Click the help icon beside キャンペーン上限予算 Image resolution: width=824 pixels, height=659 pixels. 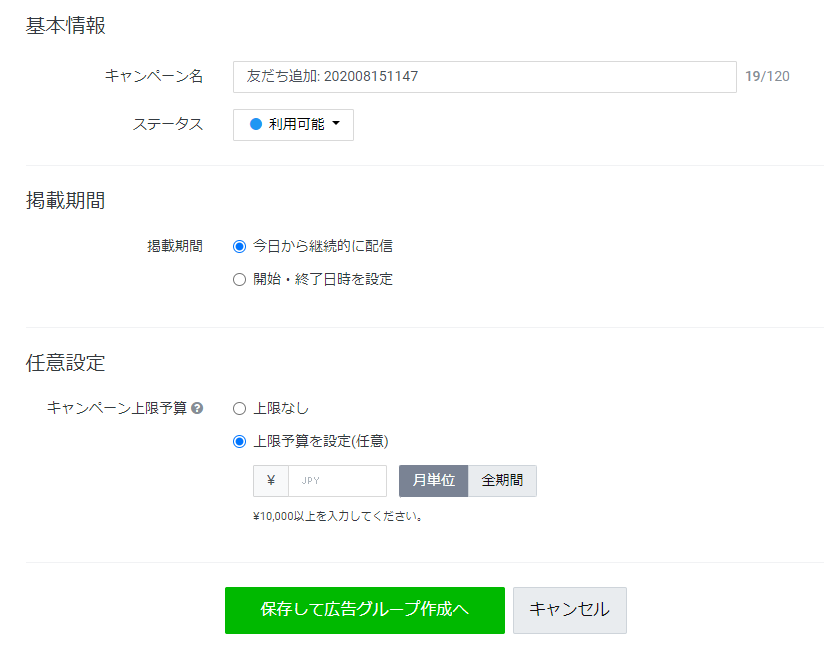[x=197, y=408]
